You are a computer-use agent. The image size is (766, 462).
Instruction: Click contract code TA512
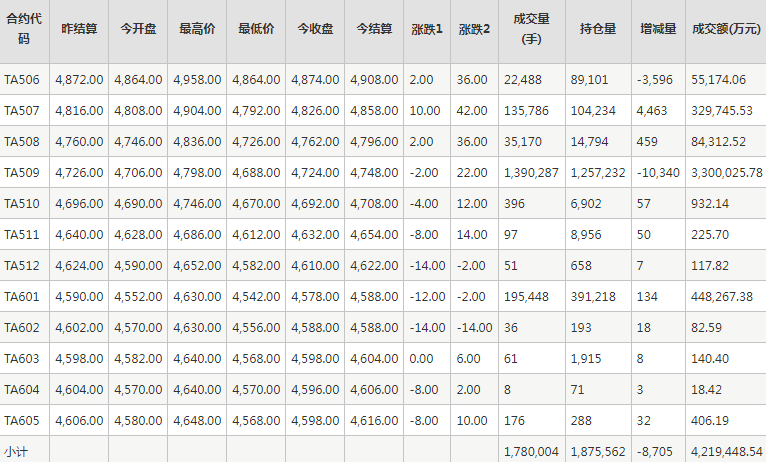[x=22, y=266]
